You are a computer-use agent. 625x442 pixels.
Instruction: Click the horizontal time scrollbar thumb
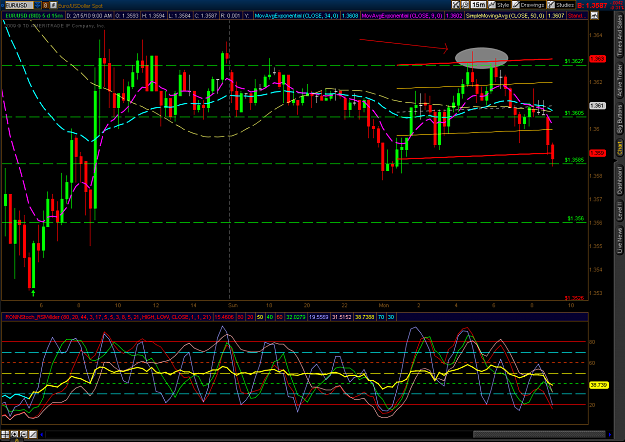[539, 434]
